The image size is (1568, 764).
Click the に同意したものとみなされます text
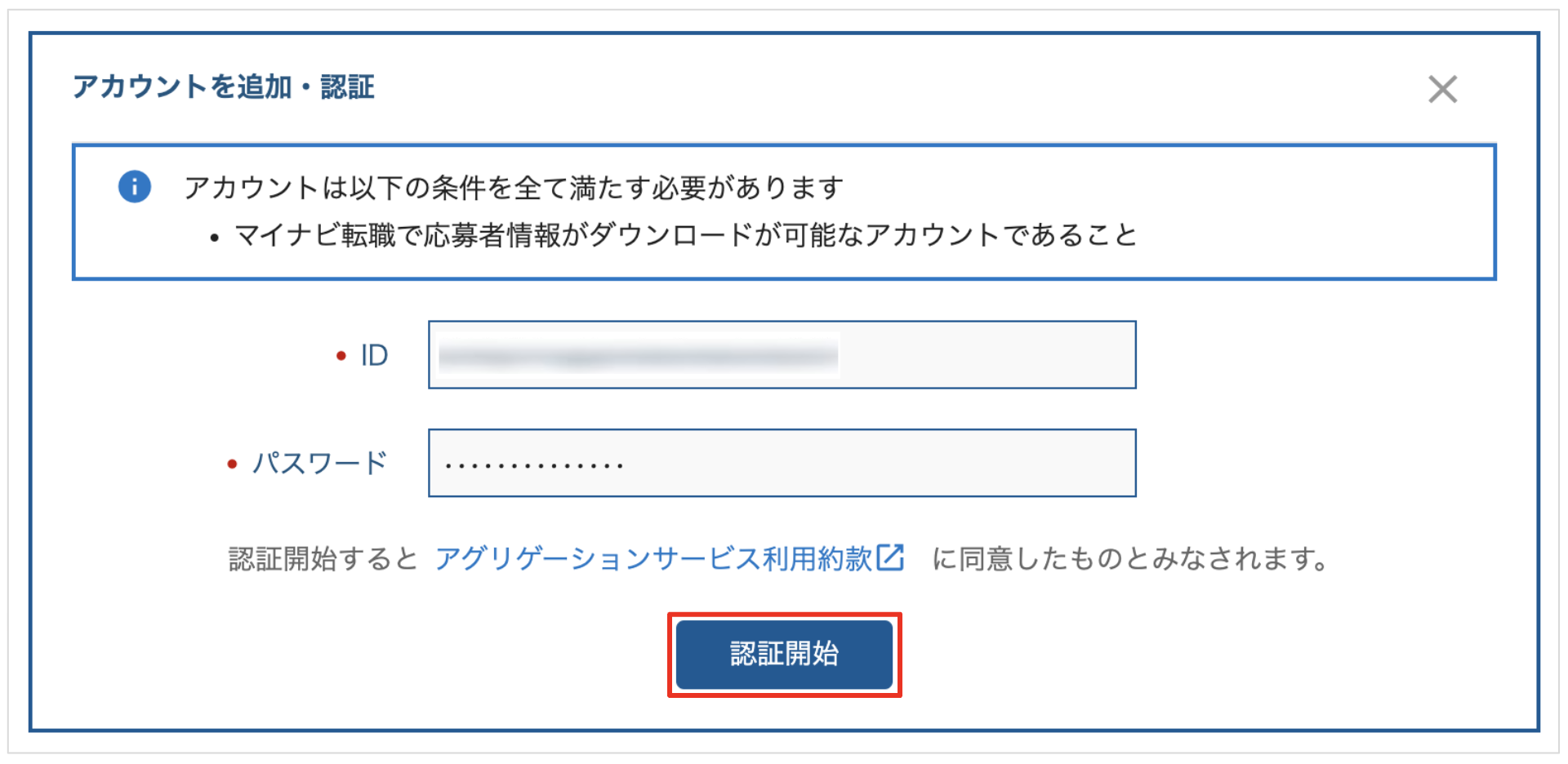pyautogui.click(x=1130, y=559)
